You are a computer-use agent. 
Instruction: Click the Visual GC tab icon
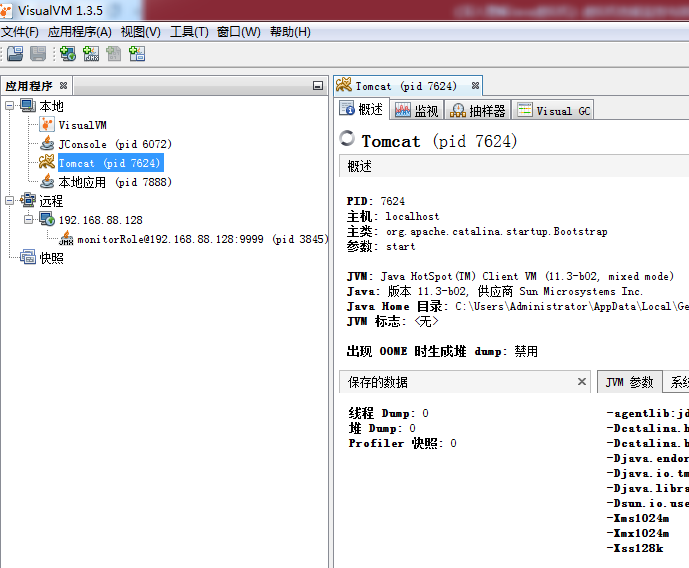pos(525,109)
